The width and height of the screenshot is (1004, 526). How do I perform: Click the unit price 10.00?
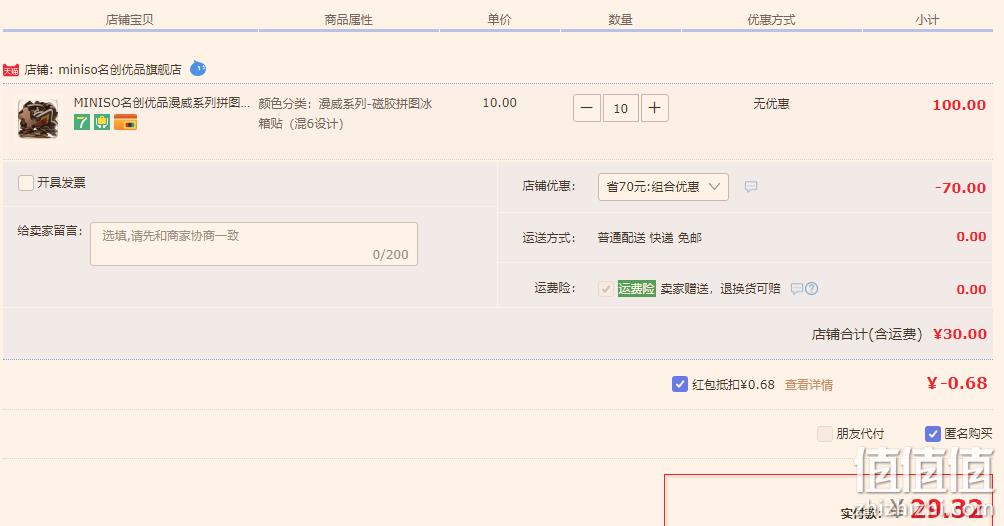499,103
